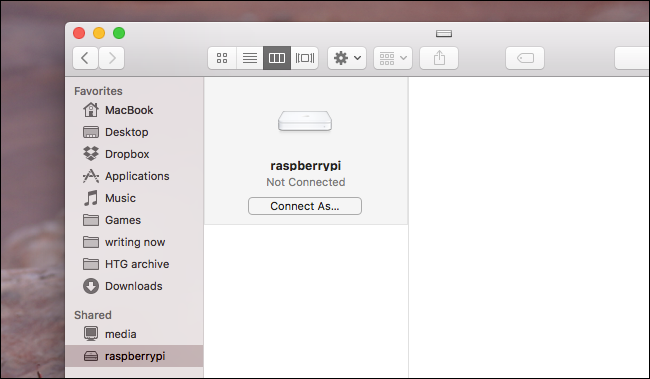This screenshot has width=650, height=379.
Task: Click the window title proxy icon
Action: pyautogui.click(x=444, y=34)
